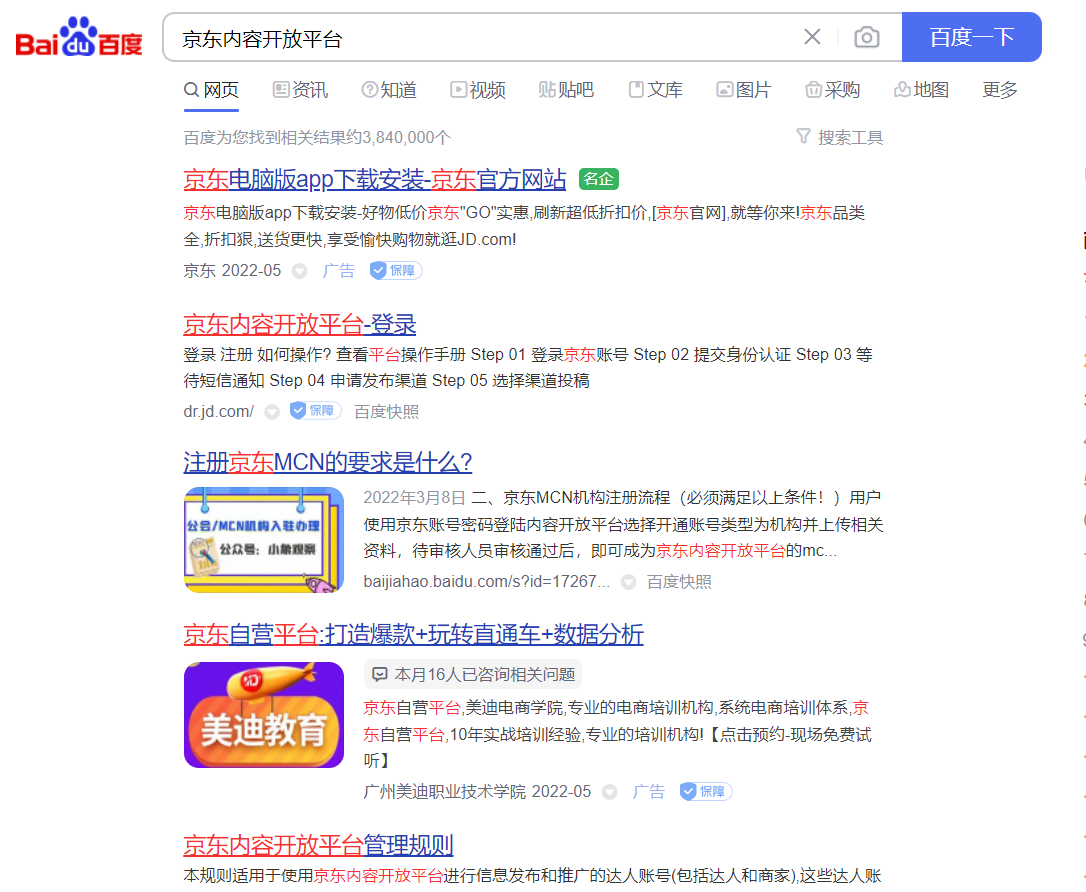Expand dropdown arrow beside 广州美迪职业技术学院 2022-05
Viewport: 1086px width, 892px height.
609,792
